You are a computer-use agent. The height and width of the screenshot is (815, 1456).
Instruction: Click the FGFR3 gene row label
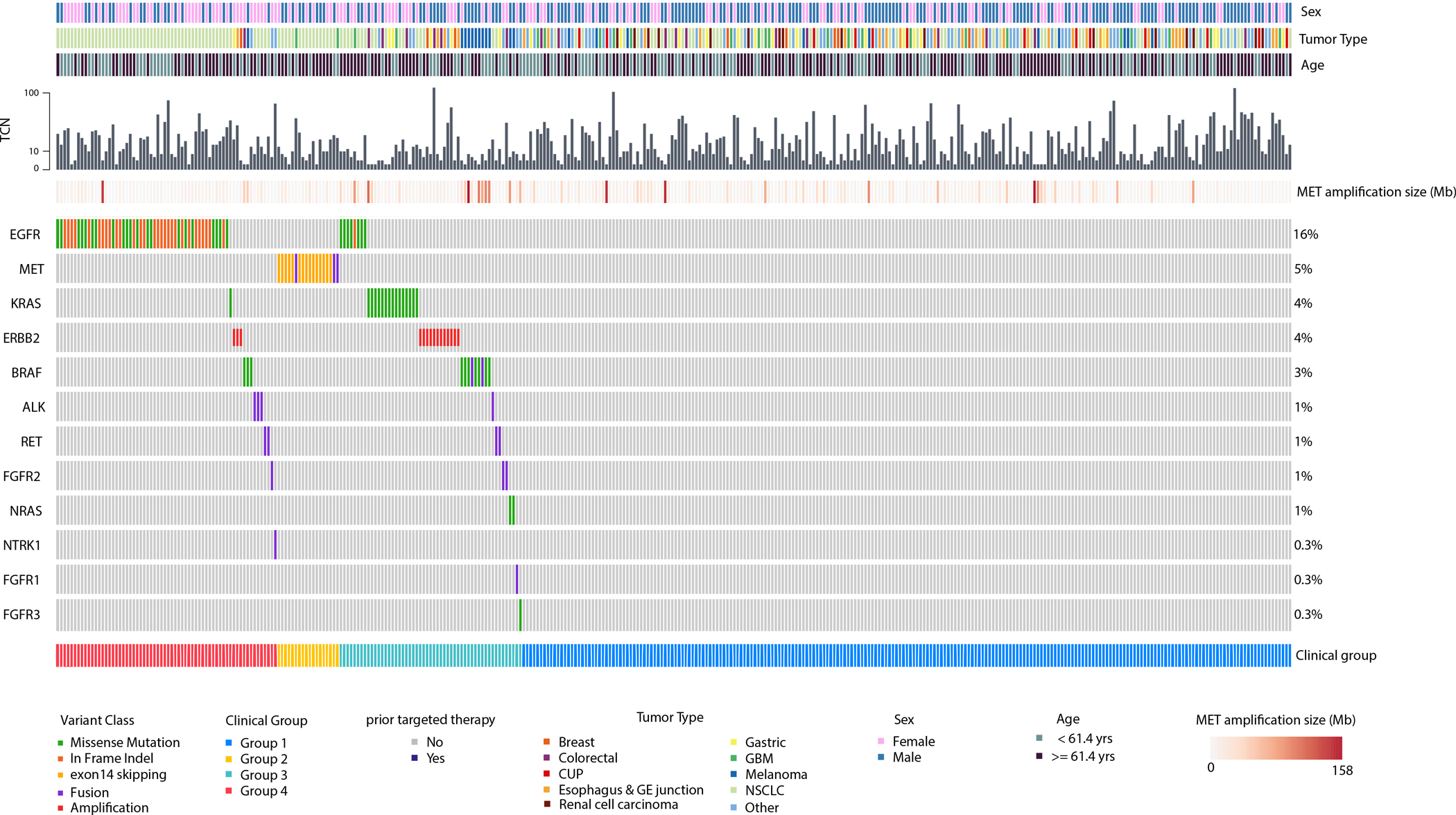[21, 615]
